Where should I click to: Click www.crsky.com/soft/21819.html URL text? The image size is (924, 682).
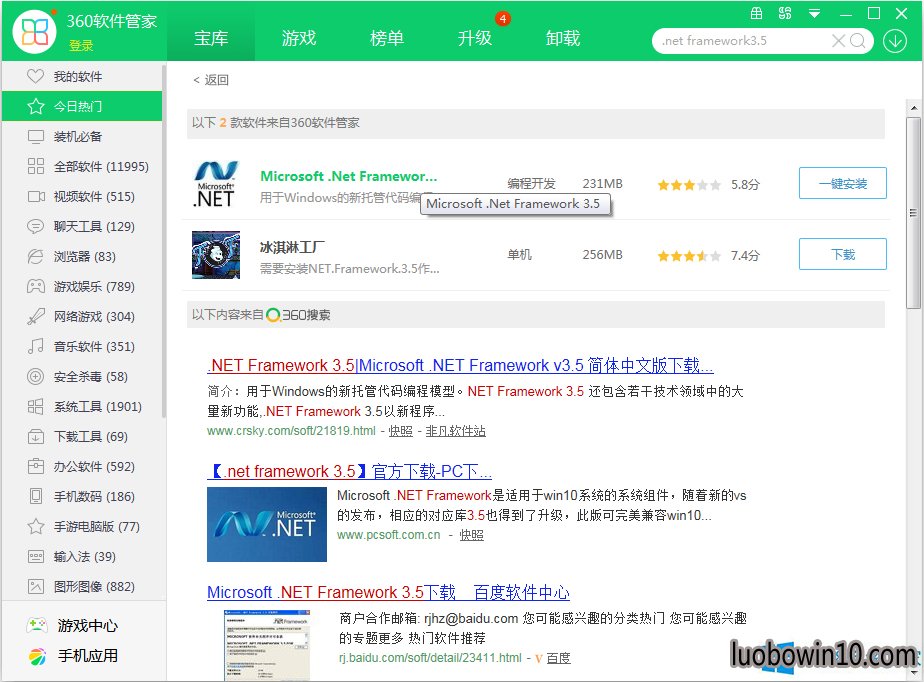[x=291, y=431]
